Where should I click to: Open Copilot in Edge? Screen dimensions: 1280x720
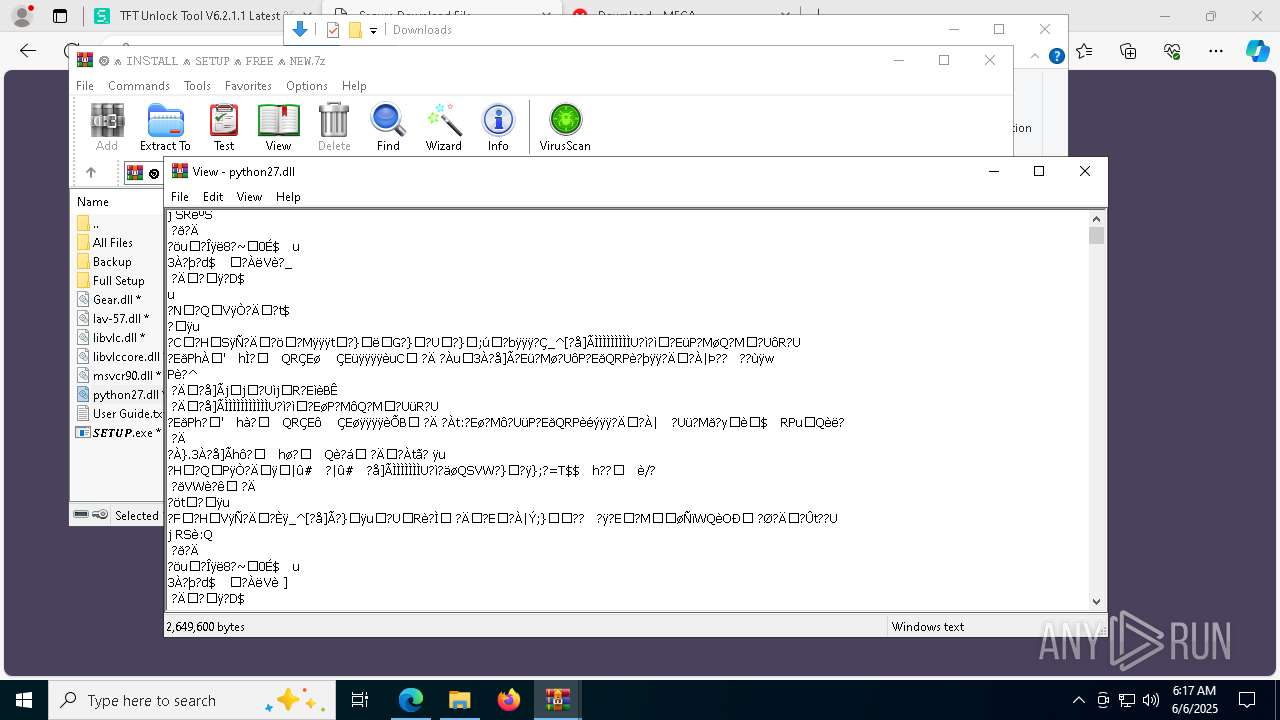[x=1257, y=51]
